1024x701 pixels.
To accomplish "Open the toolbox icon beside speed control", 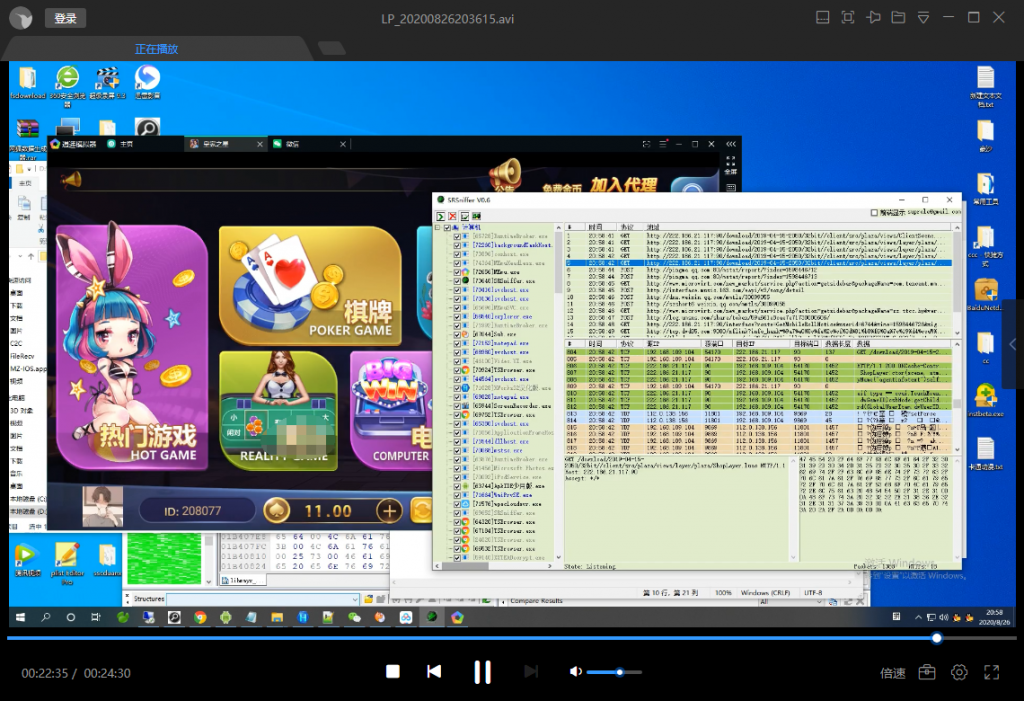I will coord(927,672).
